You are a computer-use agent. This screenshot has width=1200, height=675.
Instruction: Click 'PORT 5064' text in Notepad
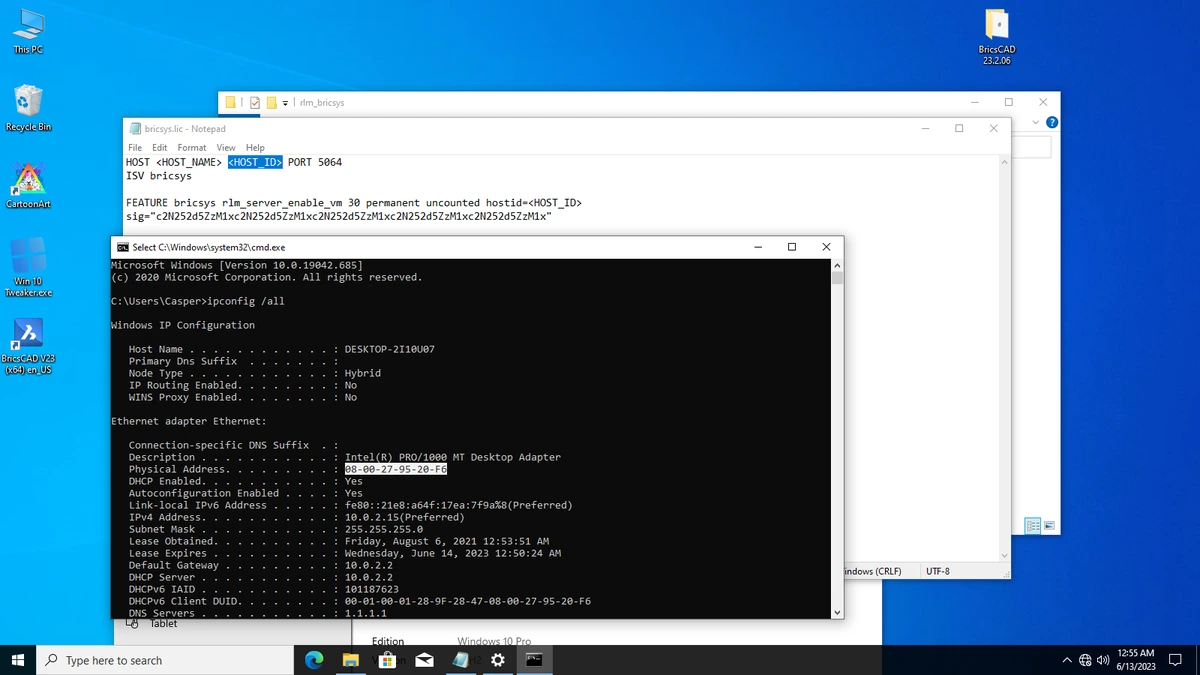point(315,162)
